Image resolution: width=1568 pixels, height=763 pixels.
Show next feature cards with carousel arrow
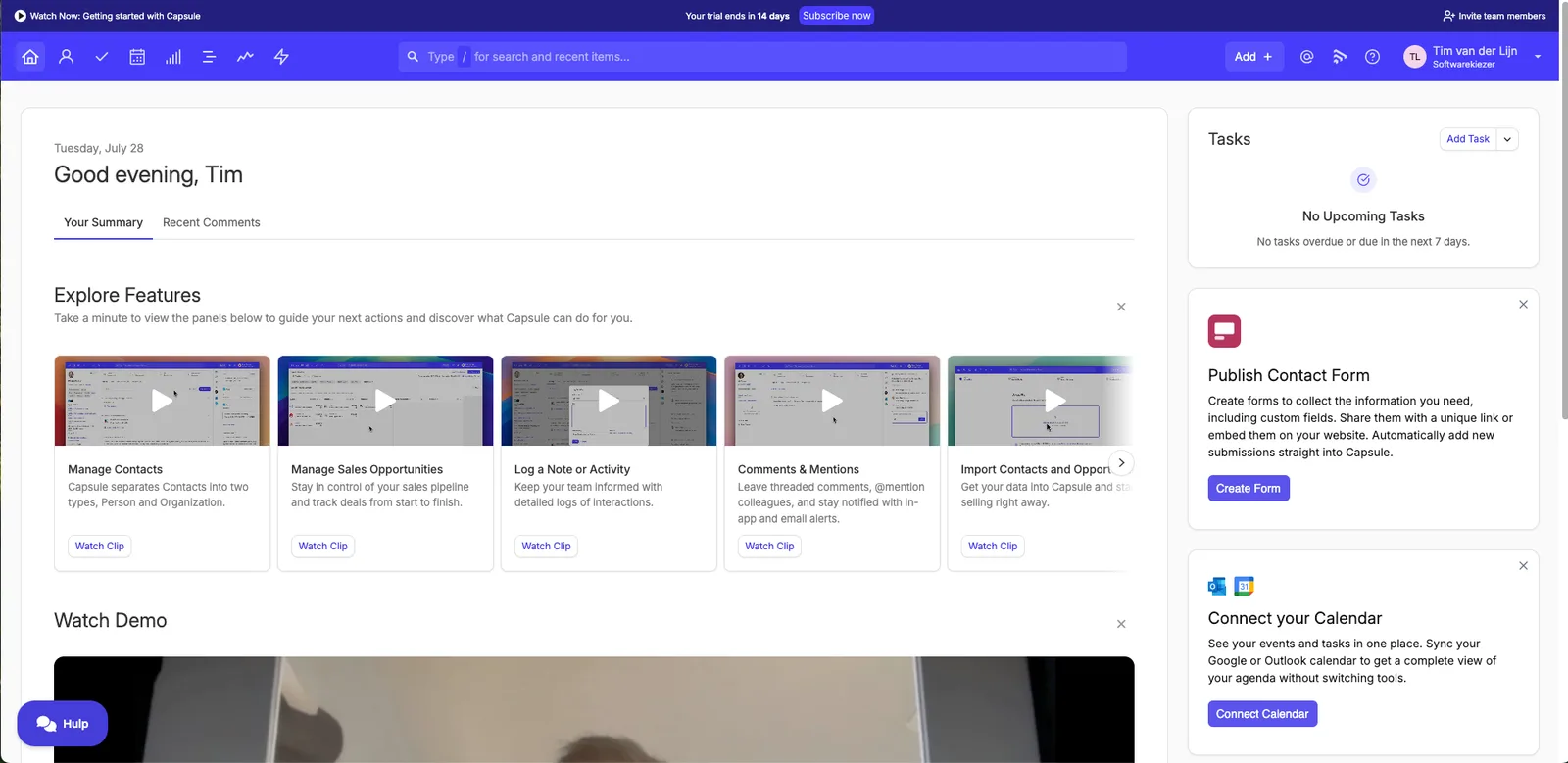pyautogui.click(x=1121, y=463)
